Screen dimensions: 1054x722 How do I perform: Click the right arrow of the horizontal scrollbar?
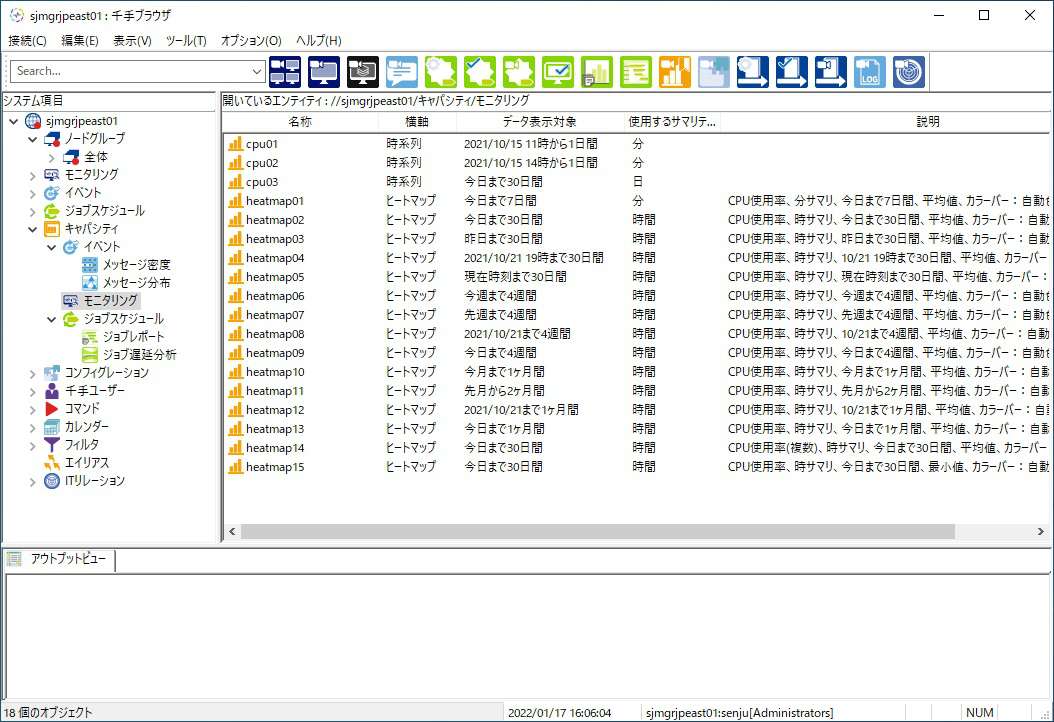(1041, 532)
